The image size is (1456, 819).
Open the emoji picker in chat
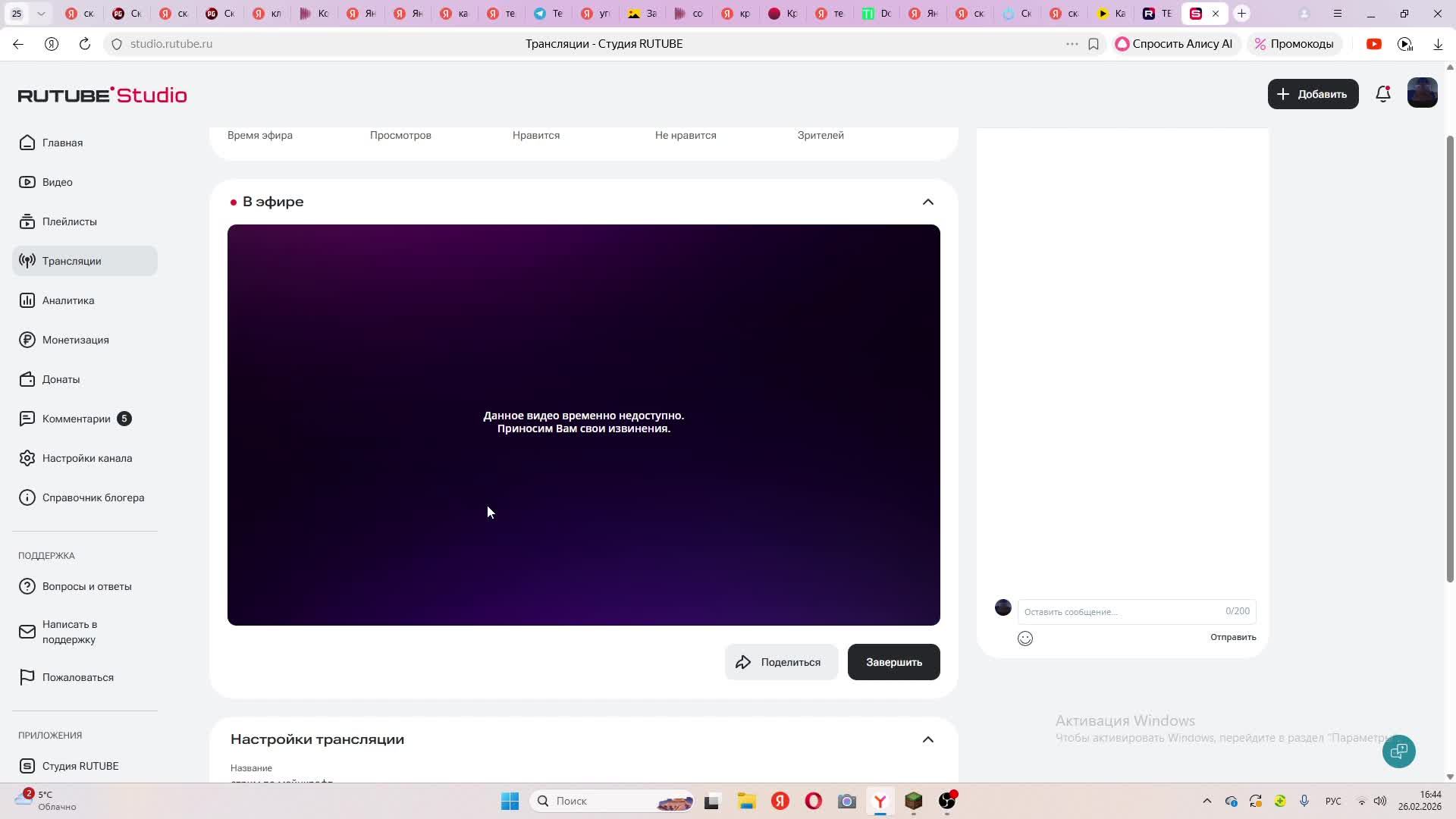coord(1025,639)
